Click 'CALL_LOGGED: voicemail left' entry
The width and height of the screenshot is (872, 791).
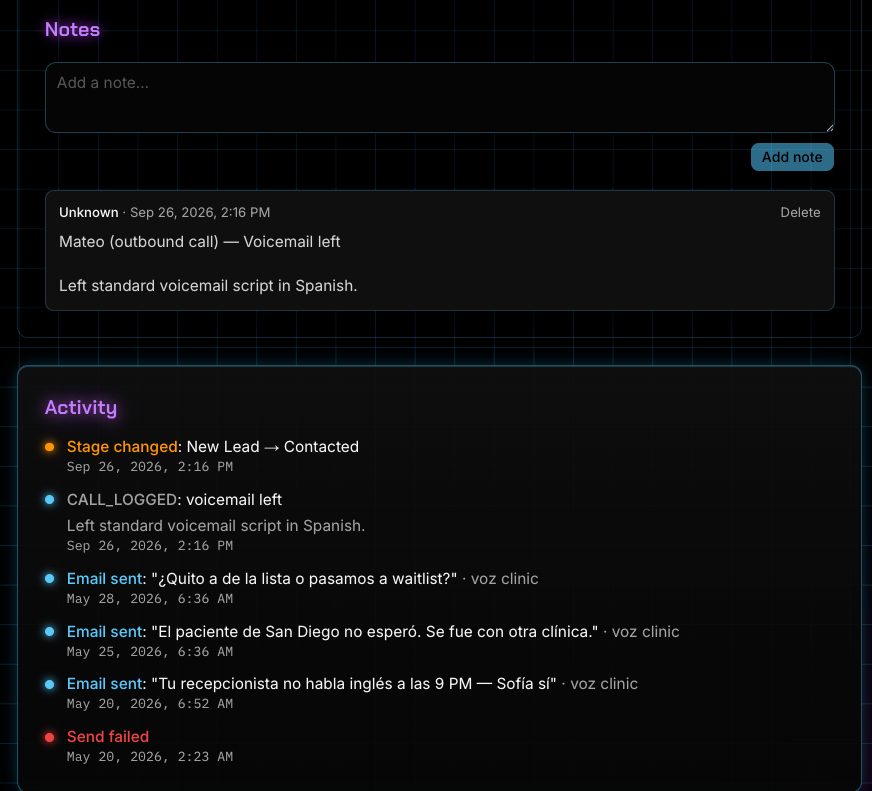(x=174, y=500)
